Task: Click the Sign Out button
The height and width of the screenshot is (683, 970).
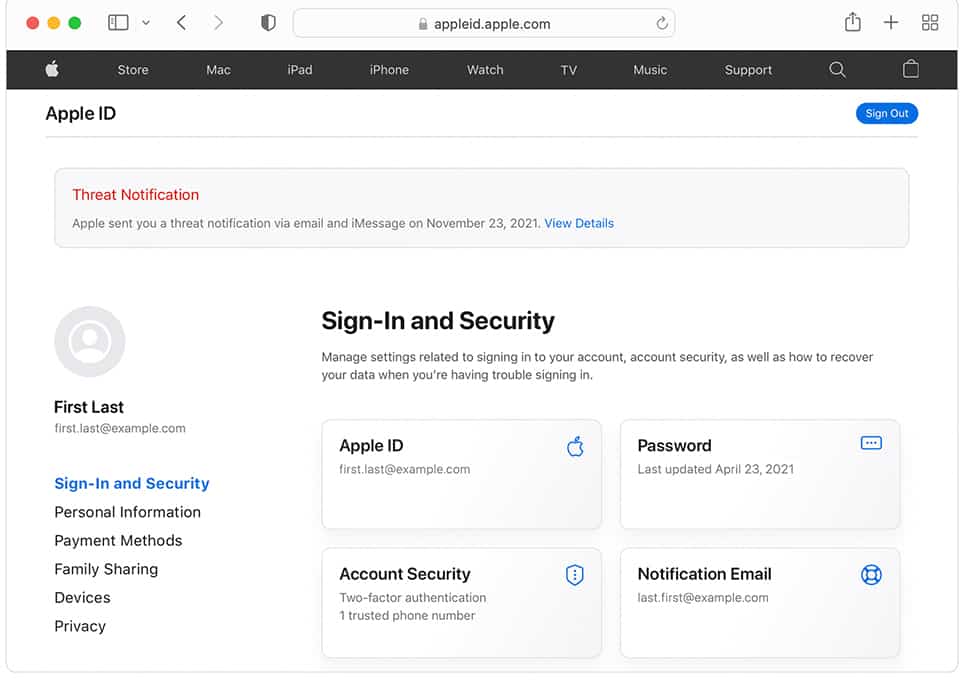Action: pos(886,113)
